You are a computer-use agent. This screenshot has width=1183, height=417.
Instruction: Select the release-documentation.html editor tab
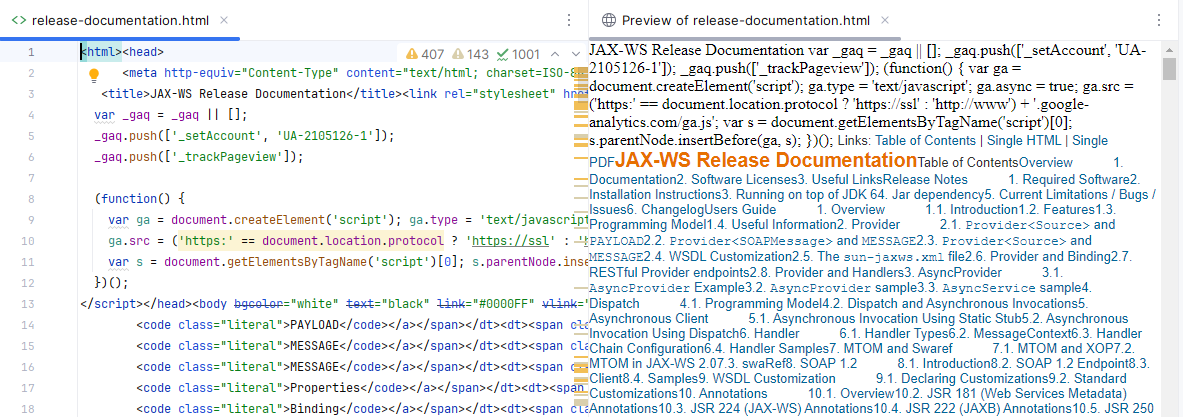click(119, 20)
